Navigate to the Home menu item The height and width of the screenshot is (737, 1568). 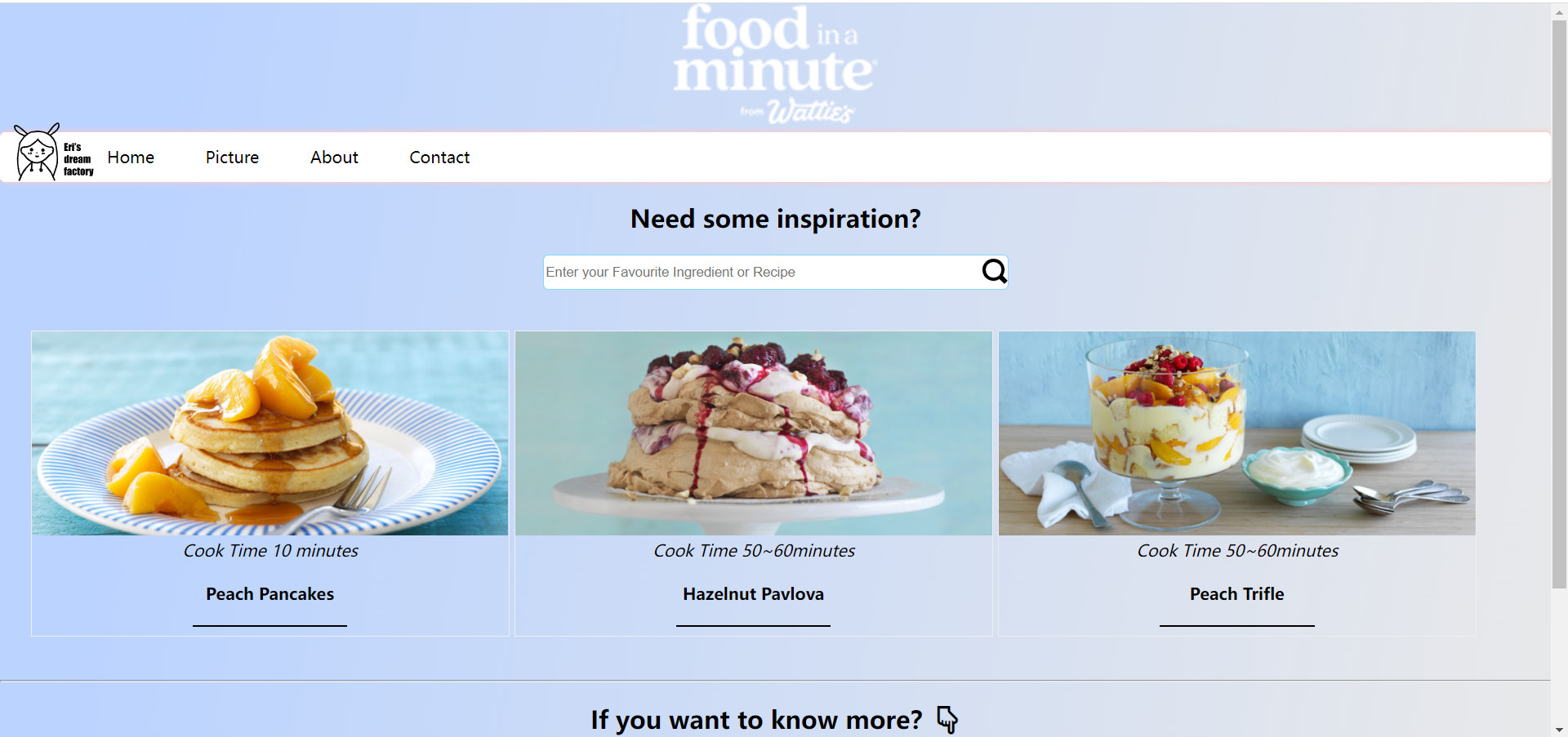pyautogui.click(x=131, y=157)
